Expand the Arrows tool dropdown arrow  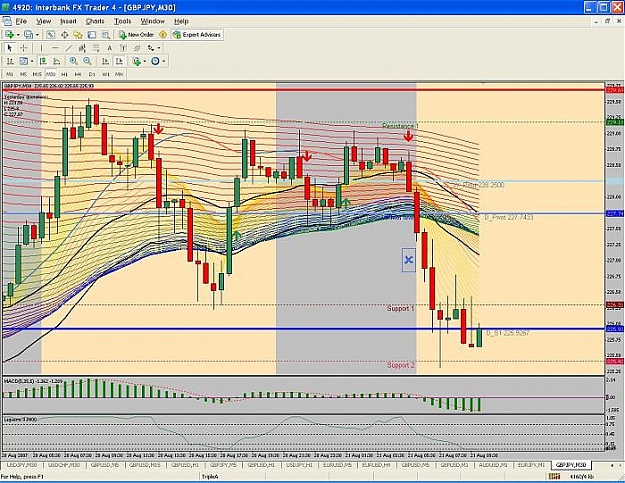coord(159,48)
